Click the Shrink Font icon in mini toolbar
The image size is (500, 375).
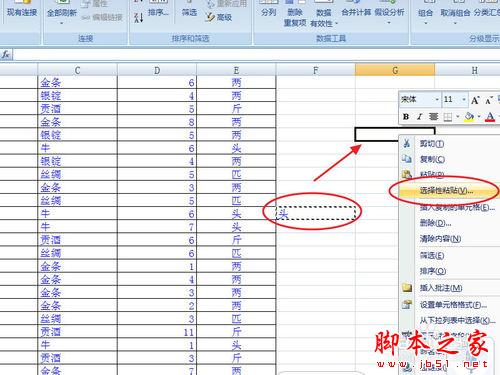(x=489, y=100)
